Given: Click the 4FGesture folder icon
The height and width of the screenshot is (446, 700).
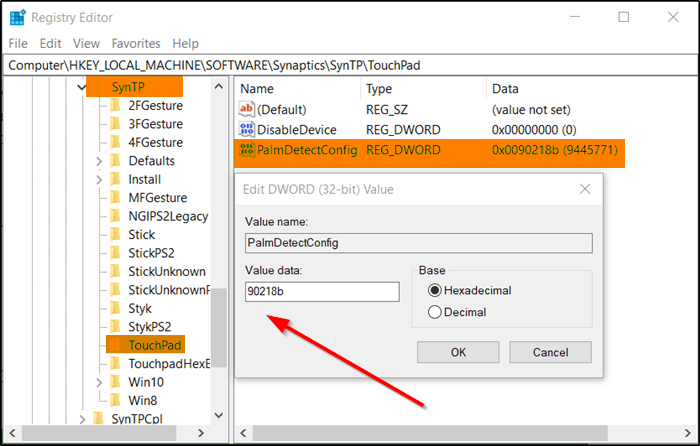Looking at the screenshot, I should pyautogui.click(x=115, y=142).
